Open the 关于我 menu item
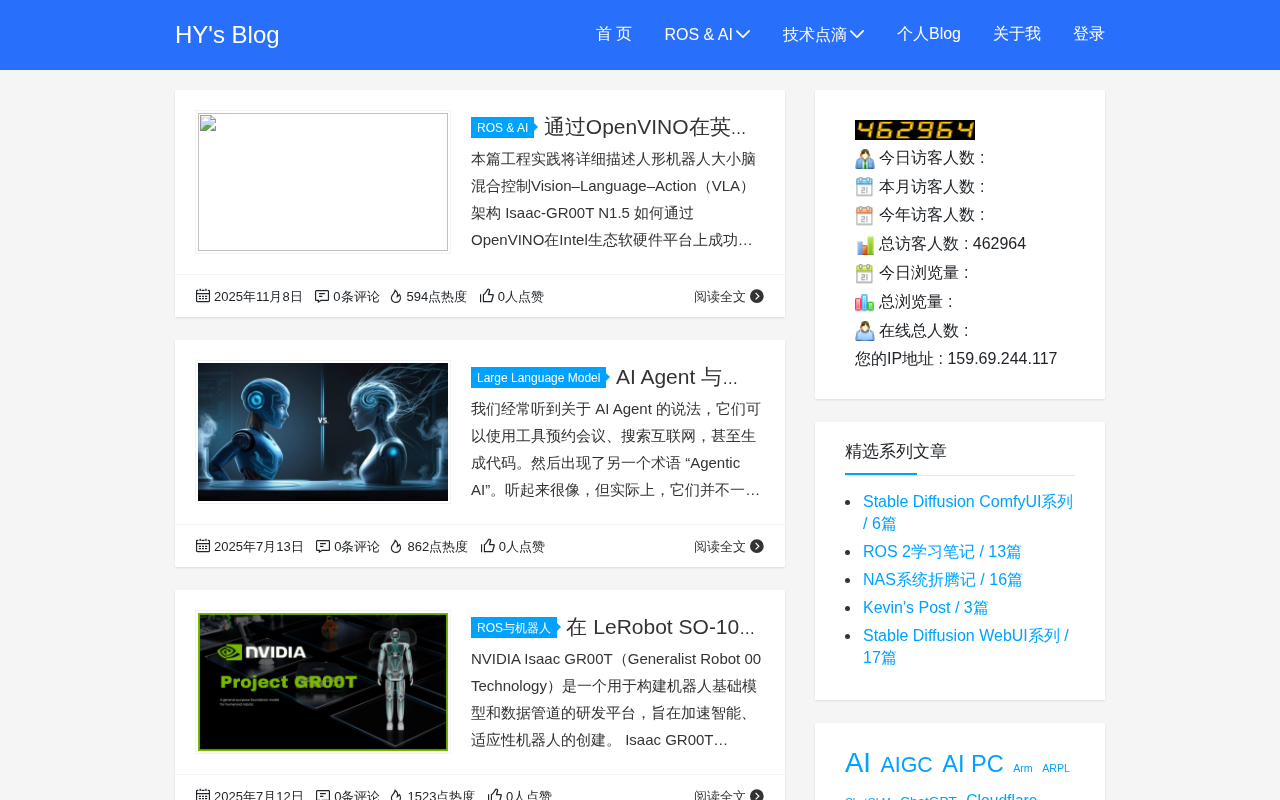Viewport: 1280px width, 800px height. (1017, 34)
